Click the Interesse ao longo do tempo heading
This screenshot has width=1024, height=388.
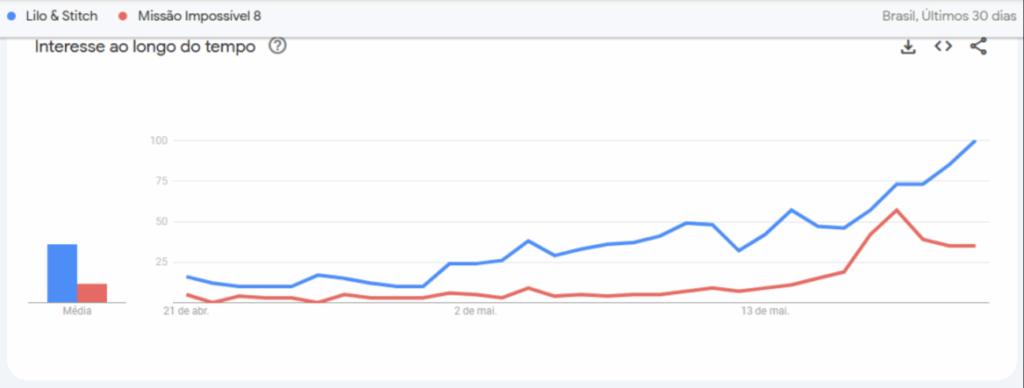(145, 47)
